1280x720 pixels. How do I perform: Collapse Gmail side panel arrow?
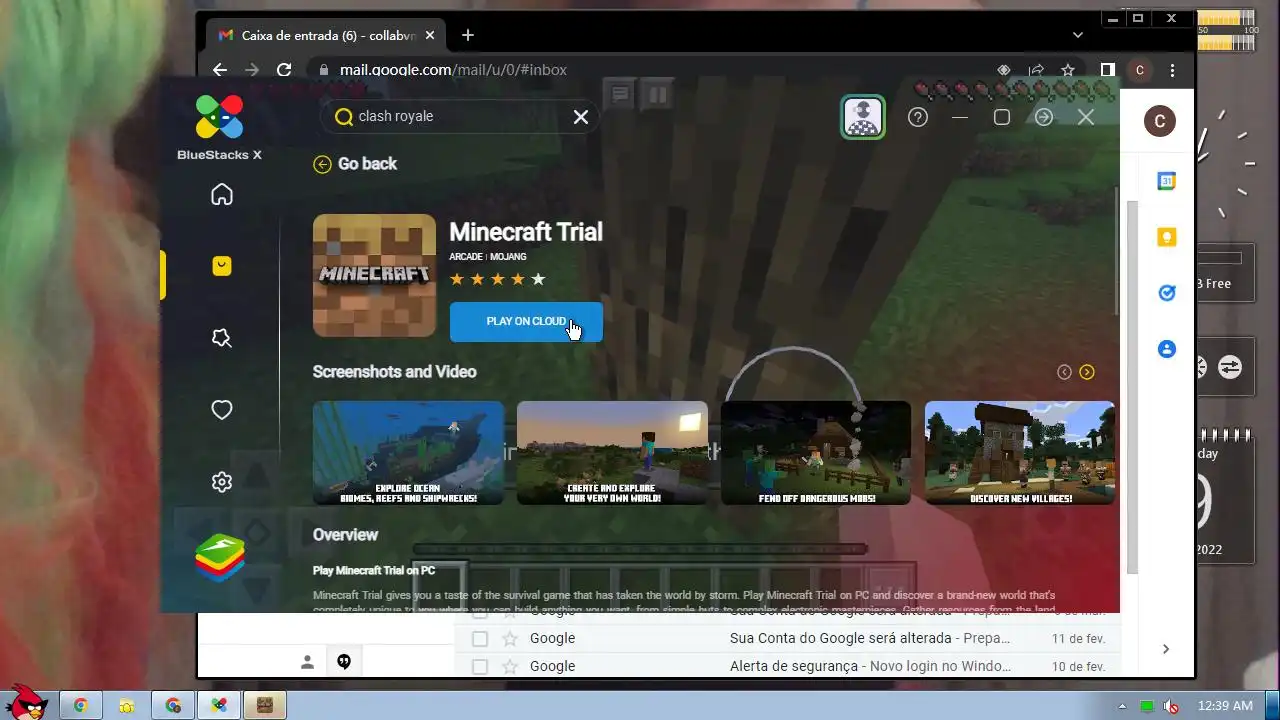1166,649
